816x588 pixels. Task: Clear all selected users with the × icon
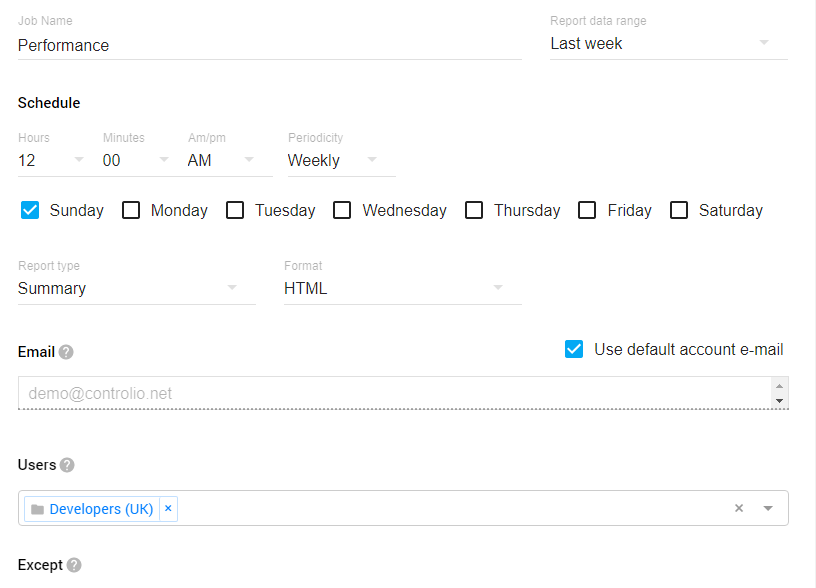[739, 508]
